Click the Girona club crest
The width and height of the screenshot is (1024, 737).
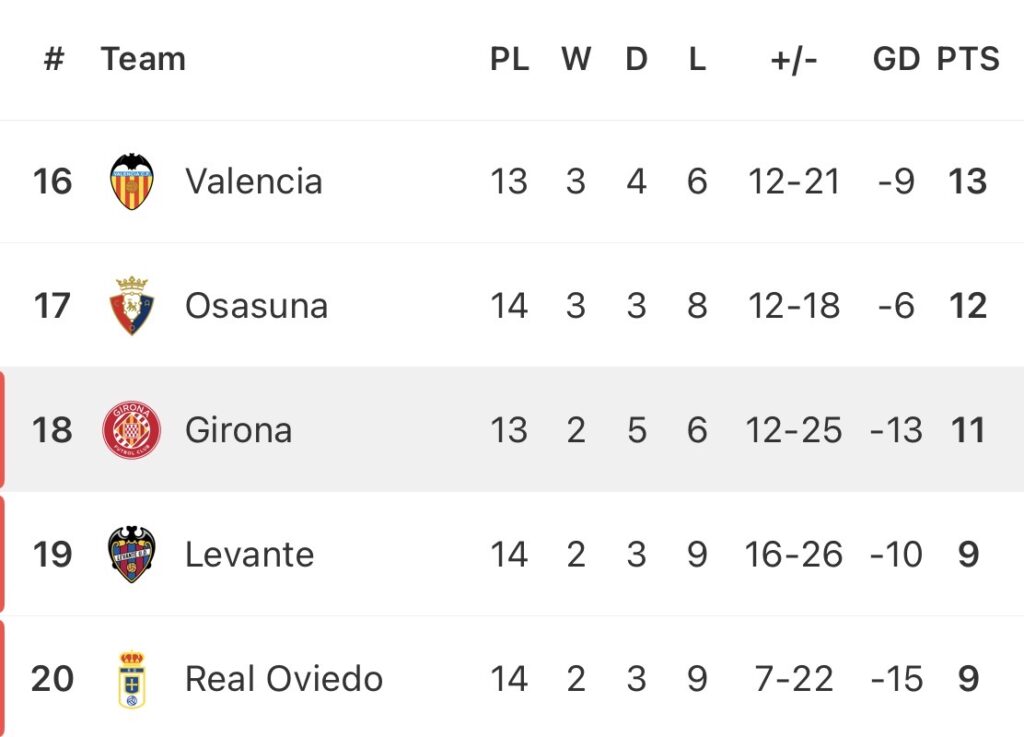pos(131,430)
